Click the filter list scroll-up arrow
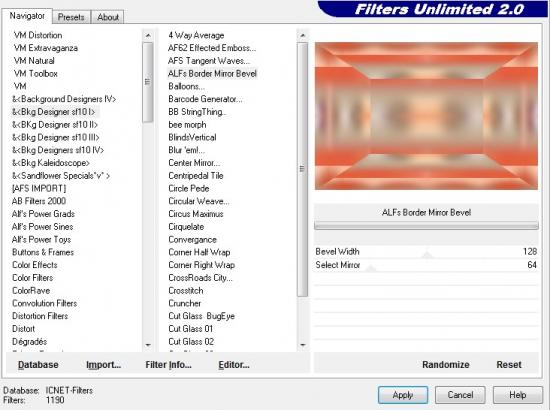The width and height of the screenshot is (550, 410). (303, 35)
